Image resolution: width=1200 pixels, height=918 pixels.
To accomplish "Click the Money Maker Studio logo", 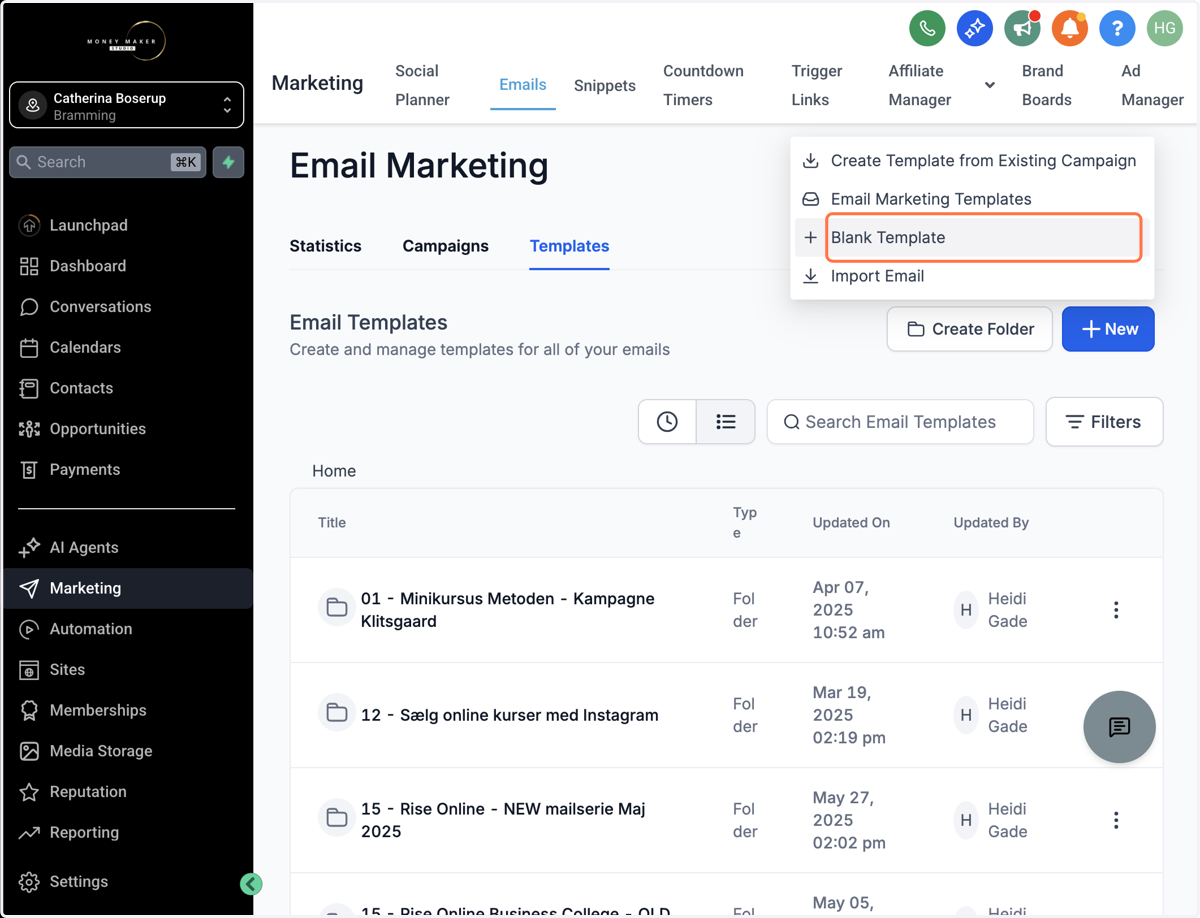I will pos(127,41).
